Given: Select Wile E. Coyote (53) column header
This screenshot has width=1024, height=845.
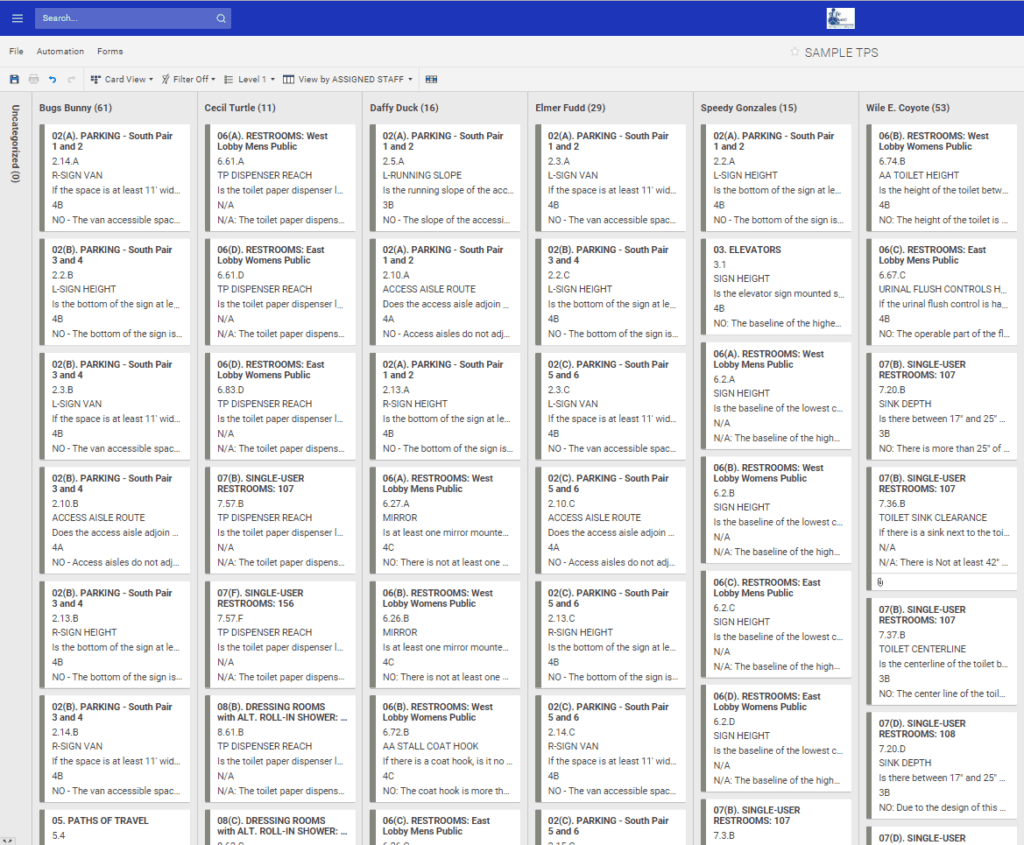Looking at the screenshot, I should click(x=908, y=108).
